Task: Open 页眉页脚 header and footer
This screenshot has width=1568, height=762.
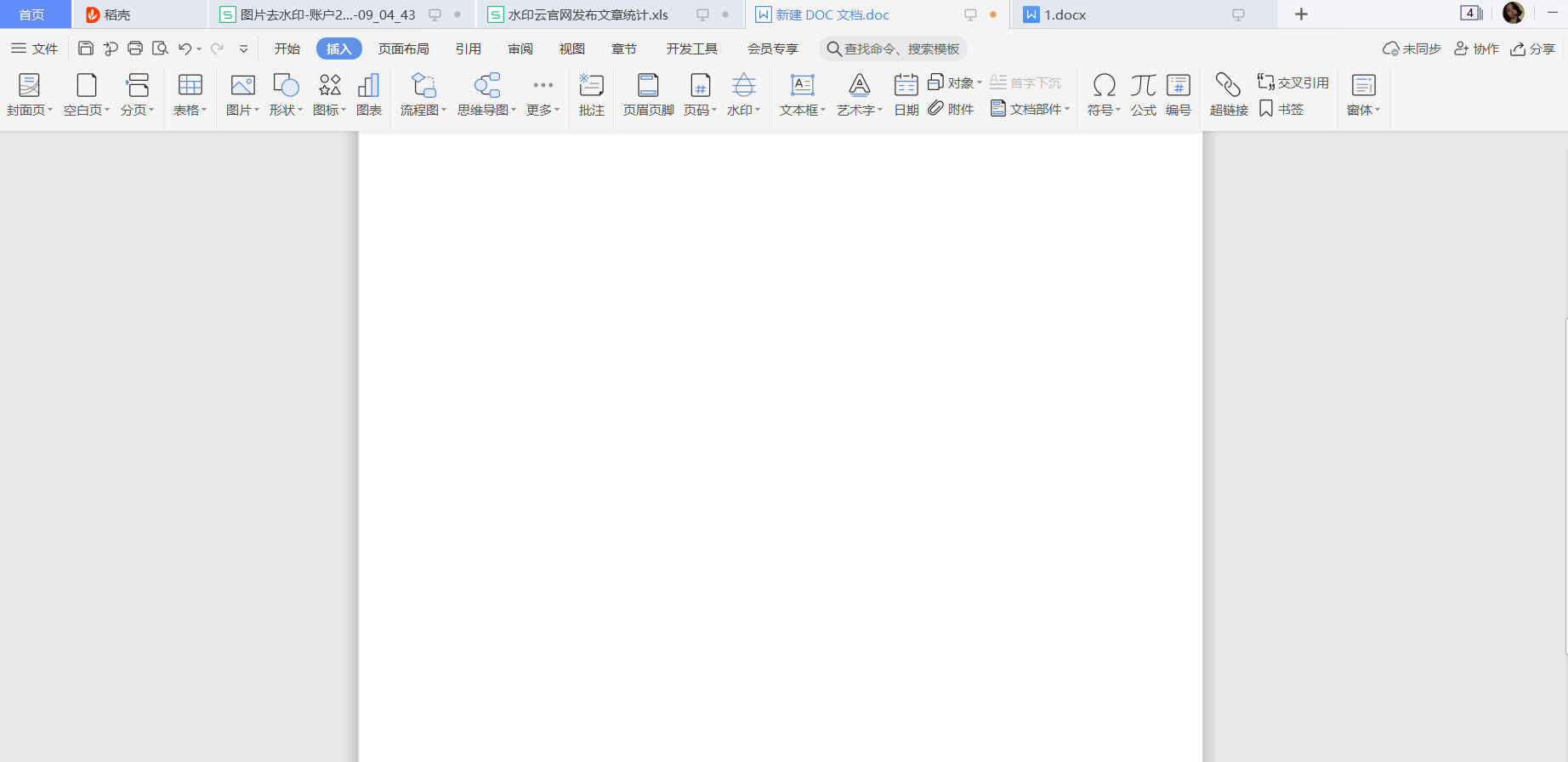Action: click(648, 94)
